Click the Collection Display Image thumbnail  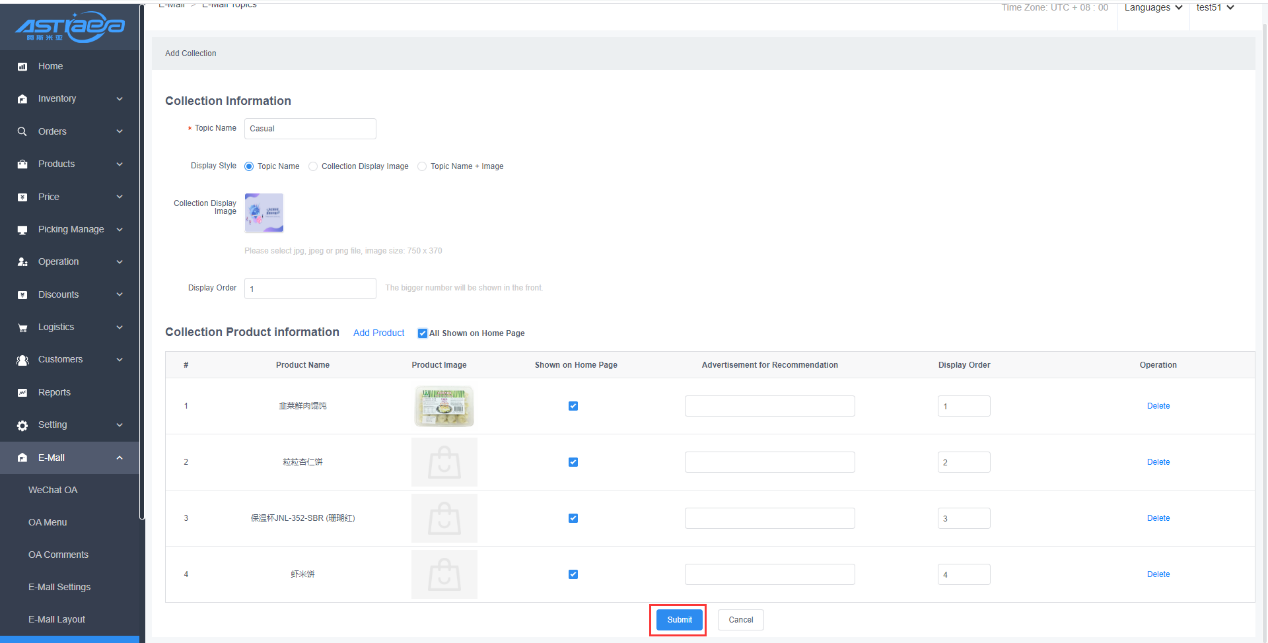tap(264, 213)
